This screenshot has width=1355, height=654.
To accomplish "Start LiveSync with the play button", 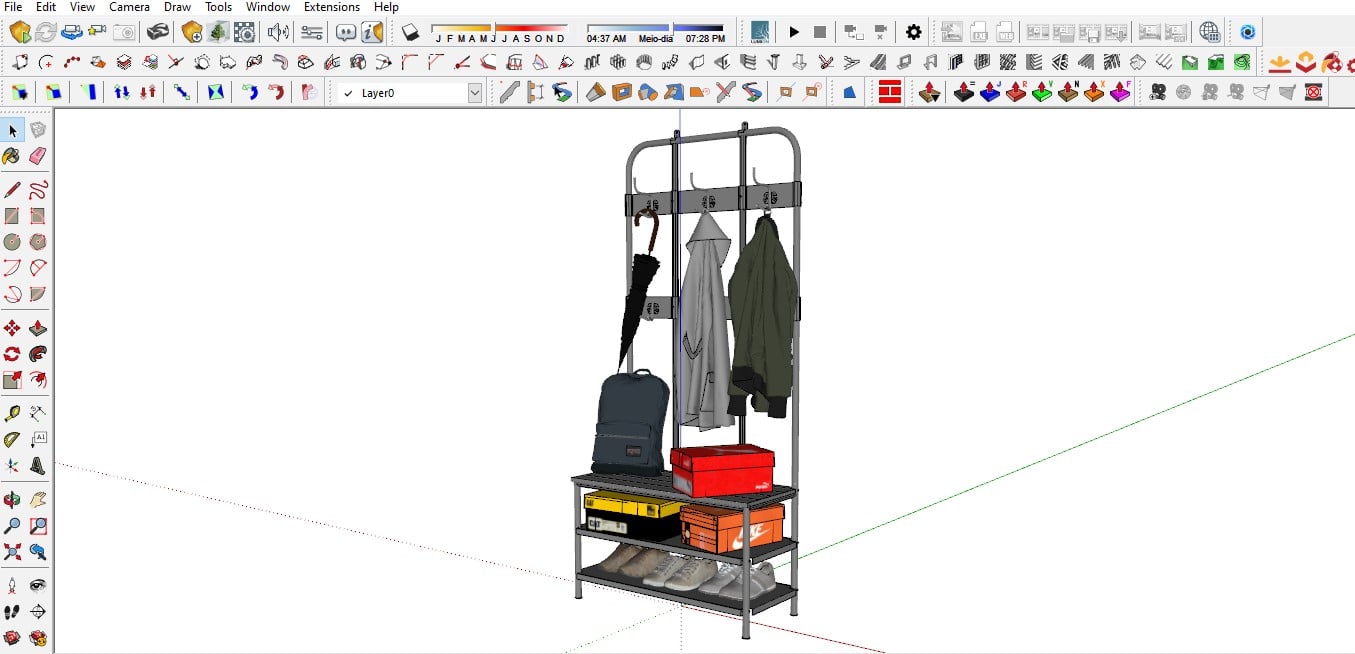I will [794, 32].
